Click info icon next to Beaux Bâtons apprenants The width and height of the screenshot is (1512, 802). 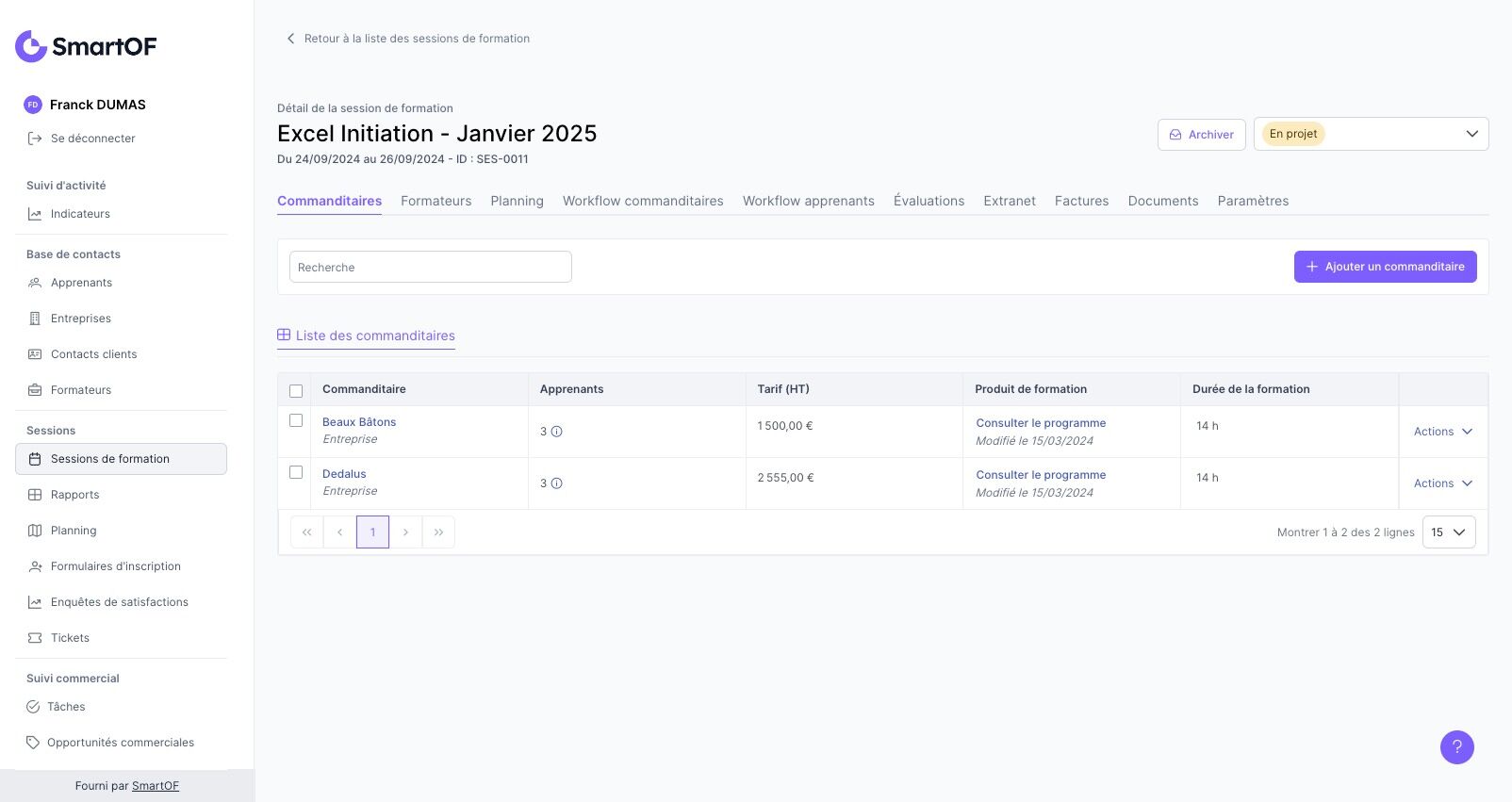[x=557, y=432]
